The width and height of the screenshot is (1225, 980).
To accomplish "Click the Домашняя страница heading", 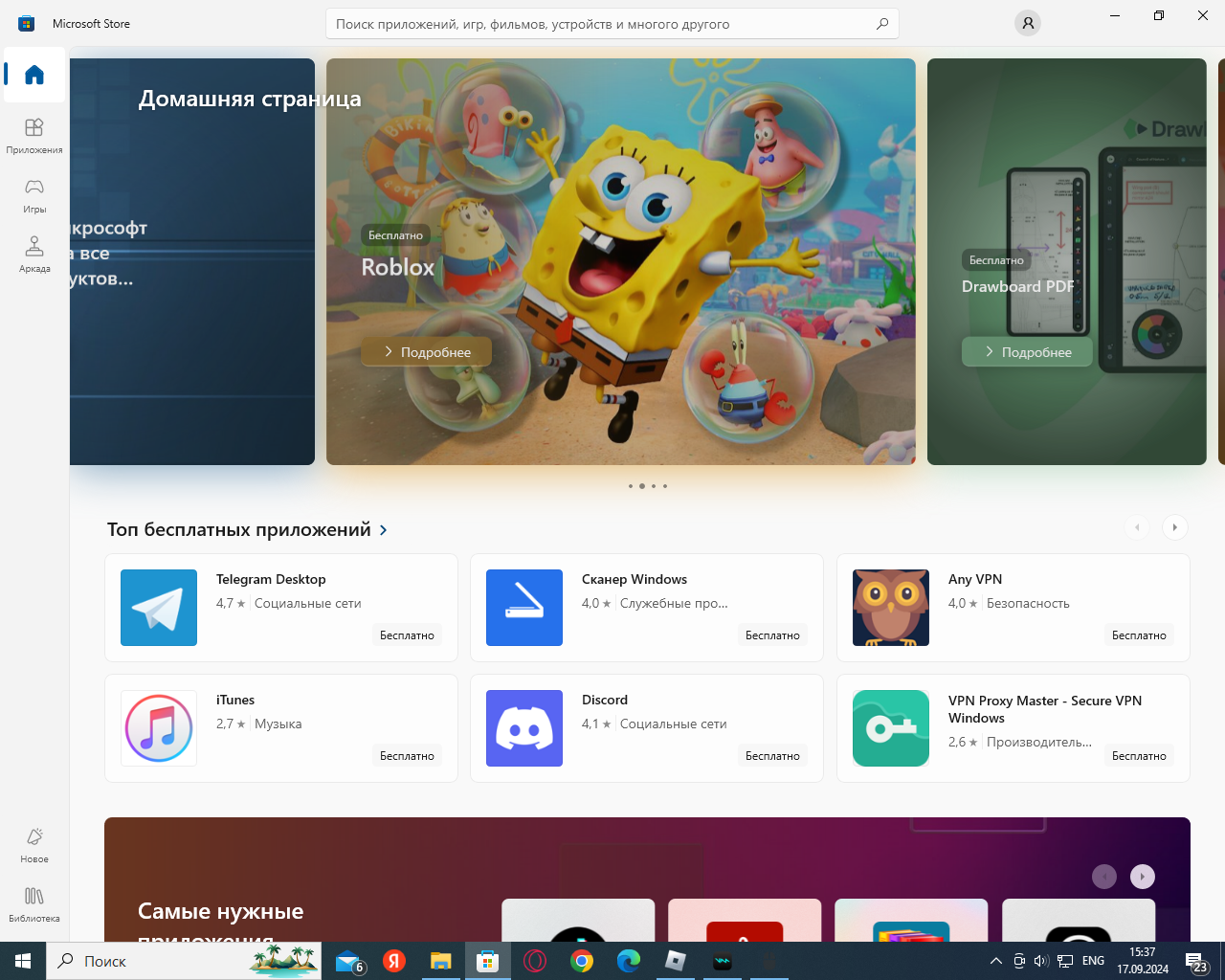I will (x=250, y=99).
